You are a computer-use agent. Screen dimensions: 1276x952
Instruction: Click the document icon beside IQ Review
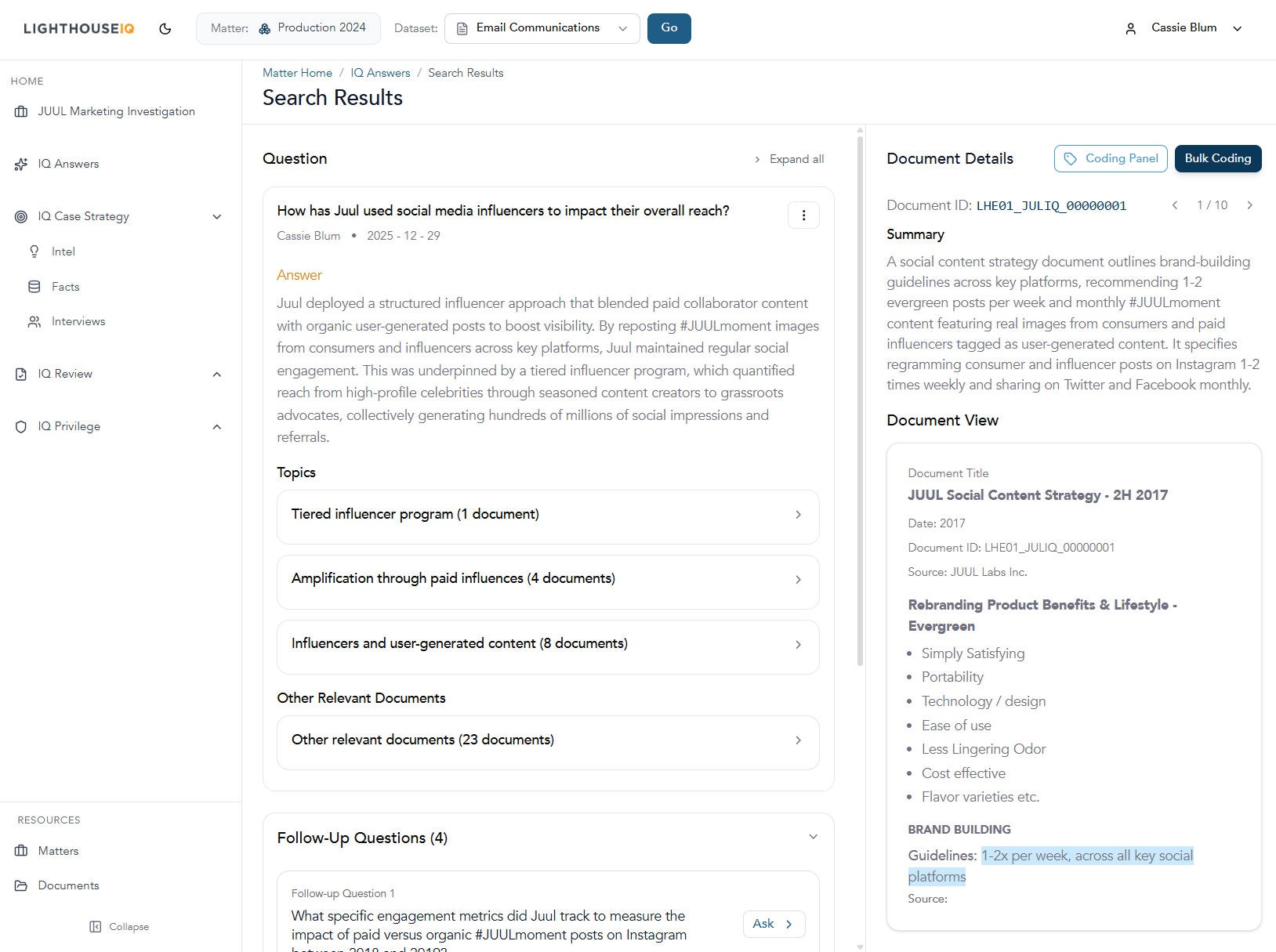(x=21, y=374)
